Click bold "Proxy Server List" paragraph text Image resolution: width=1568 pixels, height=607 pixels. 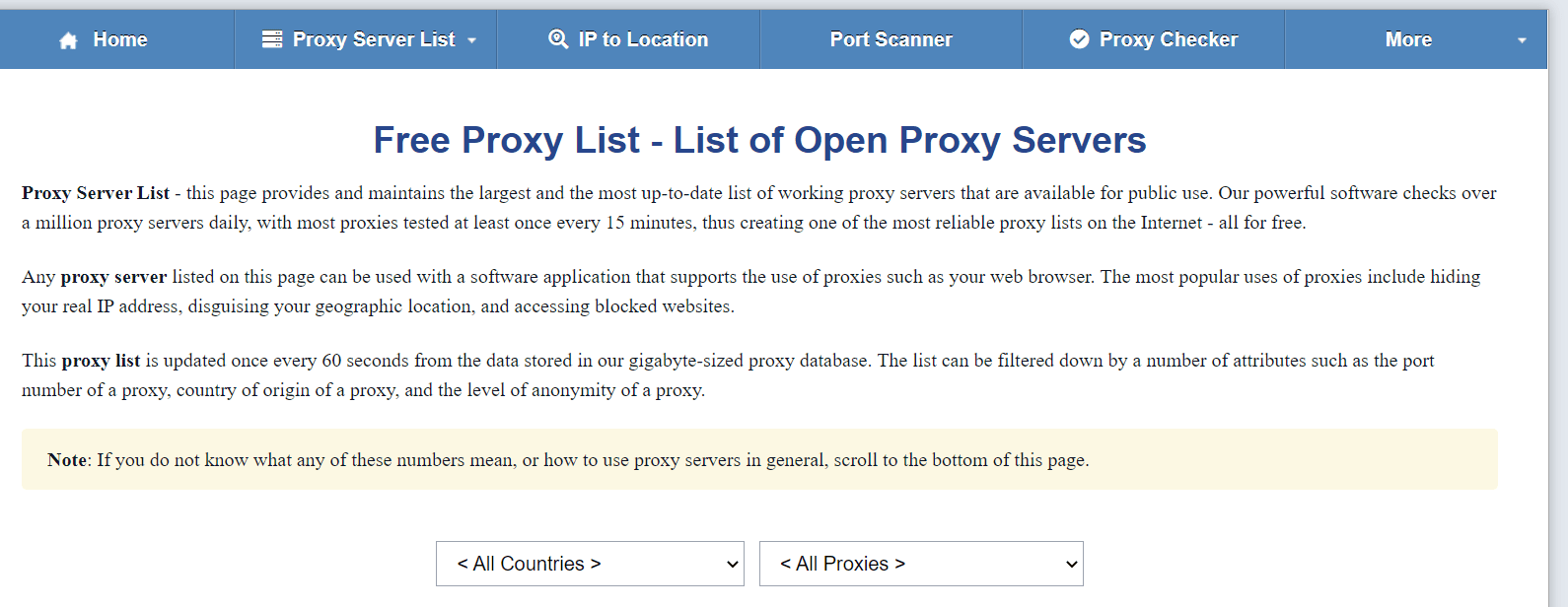pos(96,193)
